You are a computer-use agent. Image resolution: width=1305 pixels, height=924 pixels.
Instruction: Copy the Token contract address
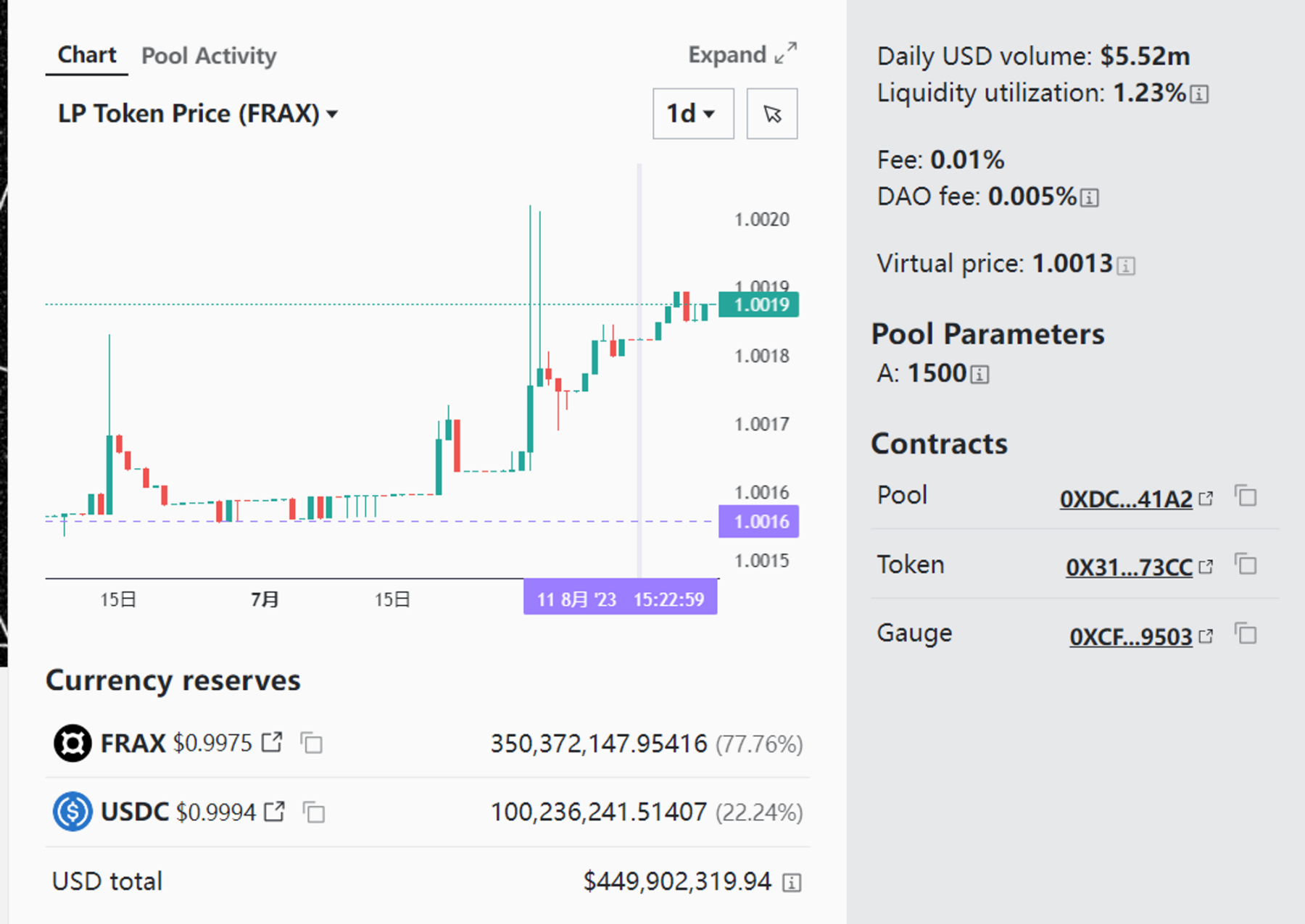click(1246, 565)
